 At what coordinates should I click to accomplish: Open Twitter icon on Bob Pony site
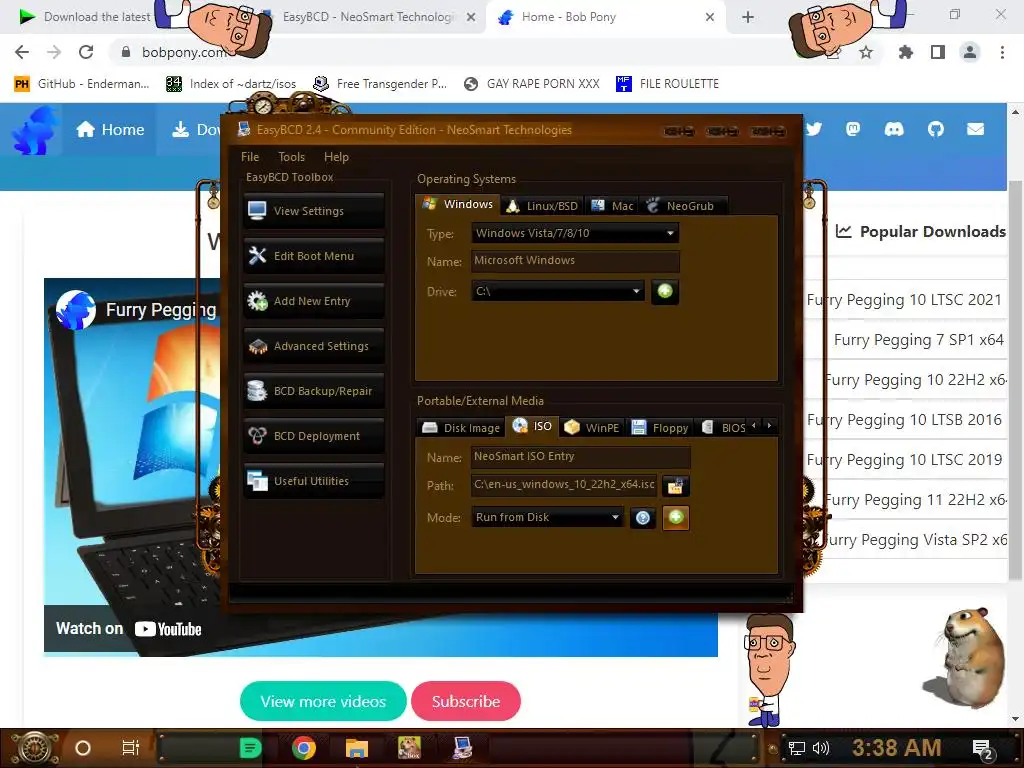point(814,129)
